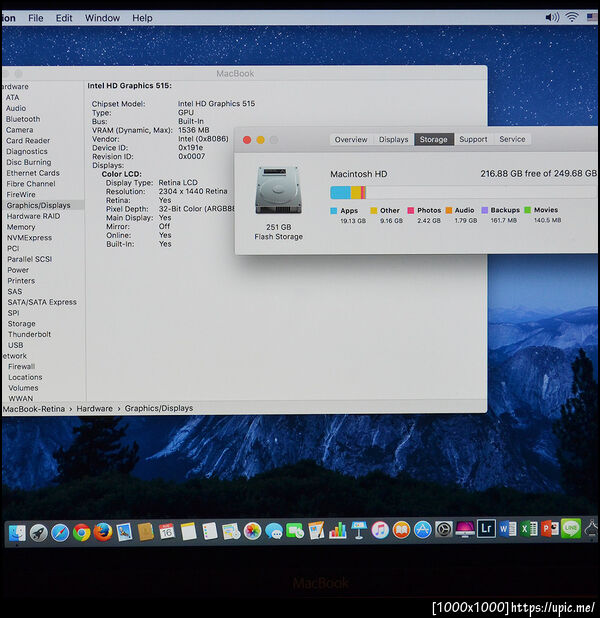Click Graphics/Displays in the bottom path bar

[x=159, y=408]
